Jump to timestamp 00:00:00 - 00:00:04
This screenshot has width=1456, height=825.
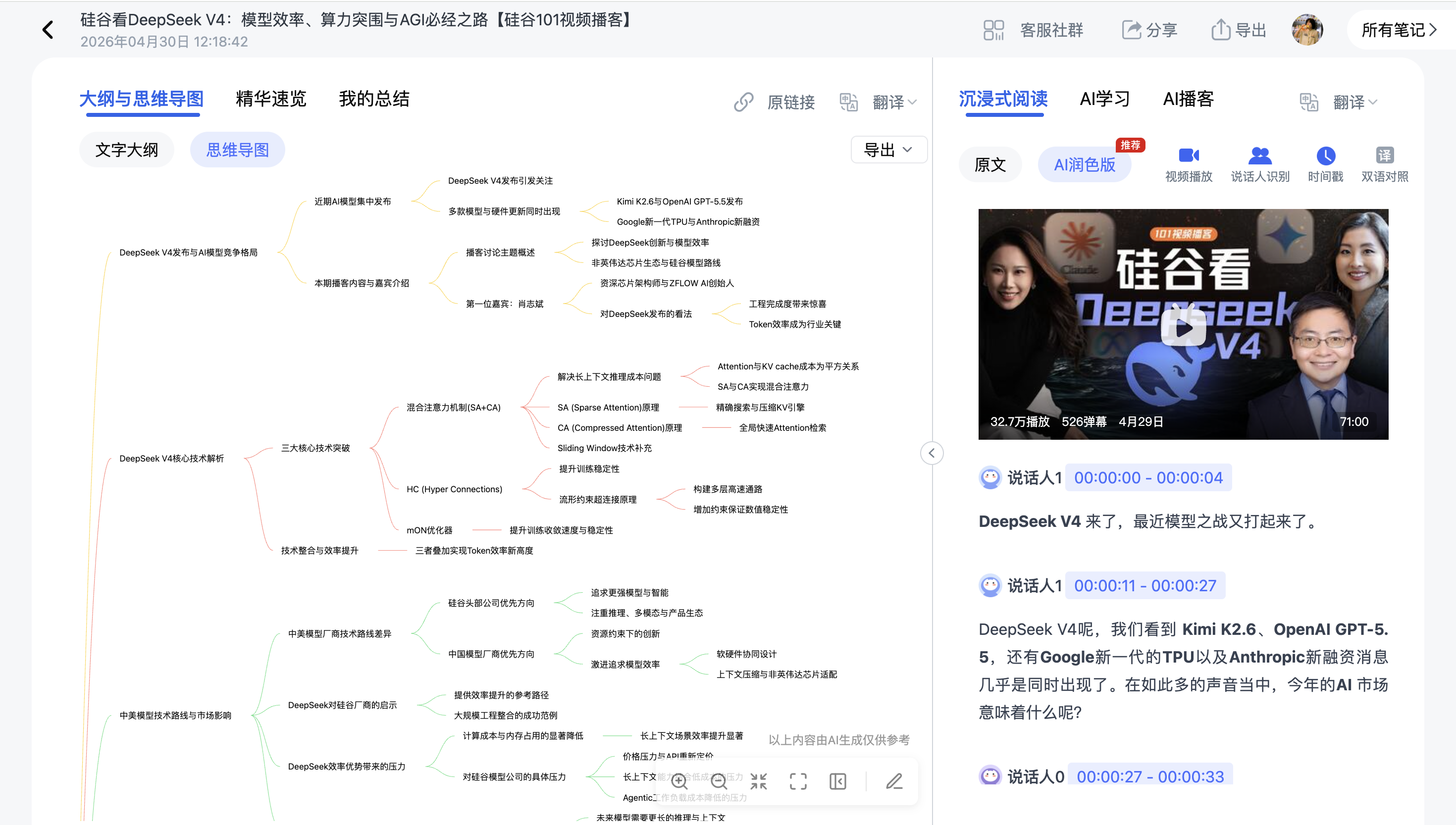click(x=1148, y=478)
